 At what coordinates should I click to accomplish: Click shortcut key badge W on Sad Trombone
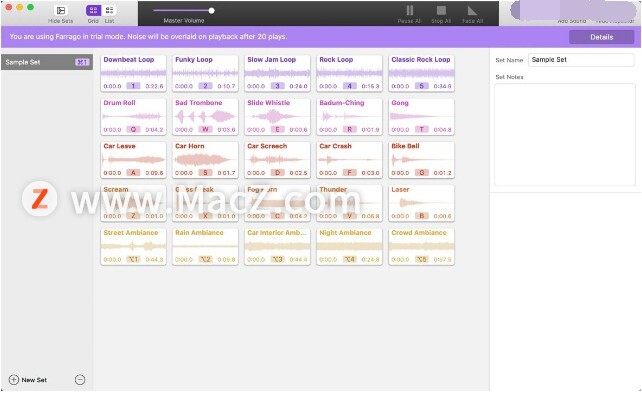[205, 129]
